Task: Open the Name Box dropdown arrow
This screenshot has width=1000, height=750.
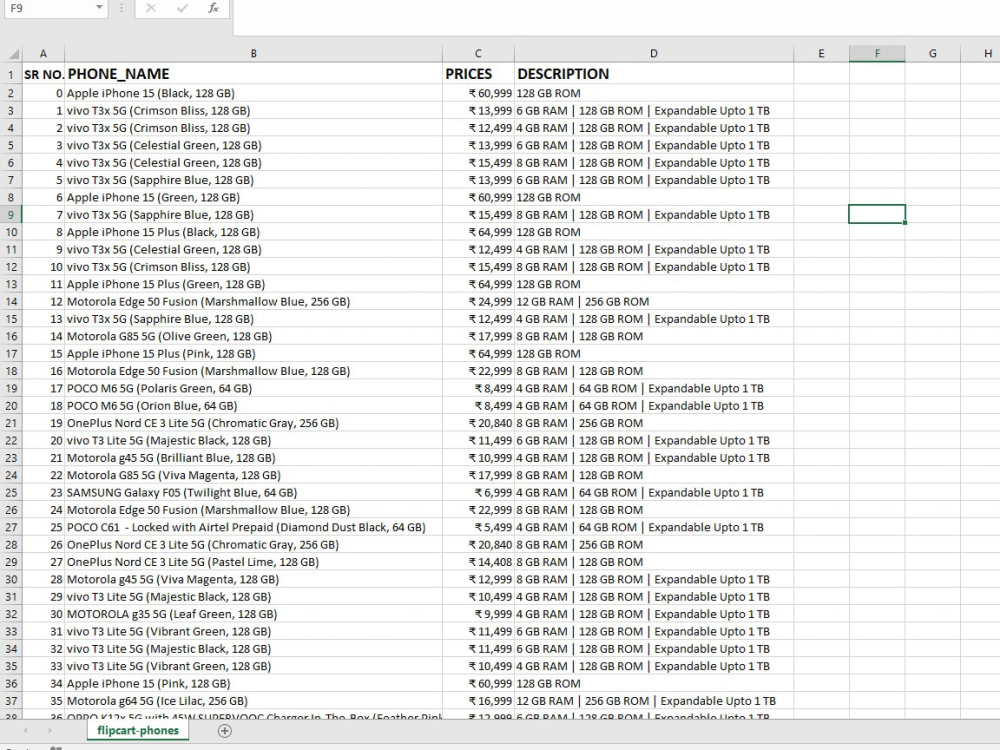Action: tap(99, 8)
